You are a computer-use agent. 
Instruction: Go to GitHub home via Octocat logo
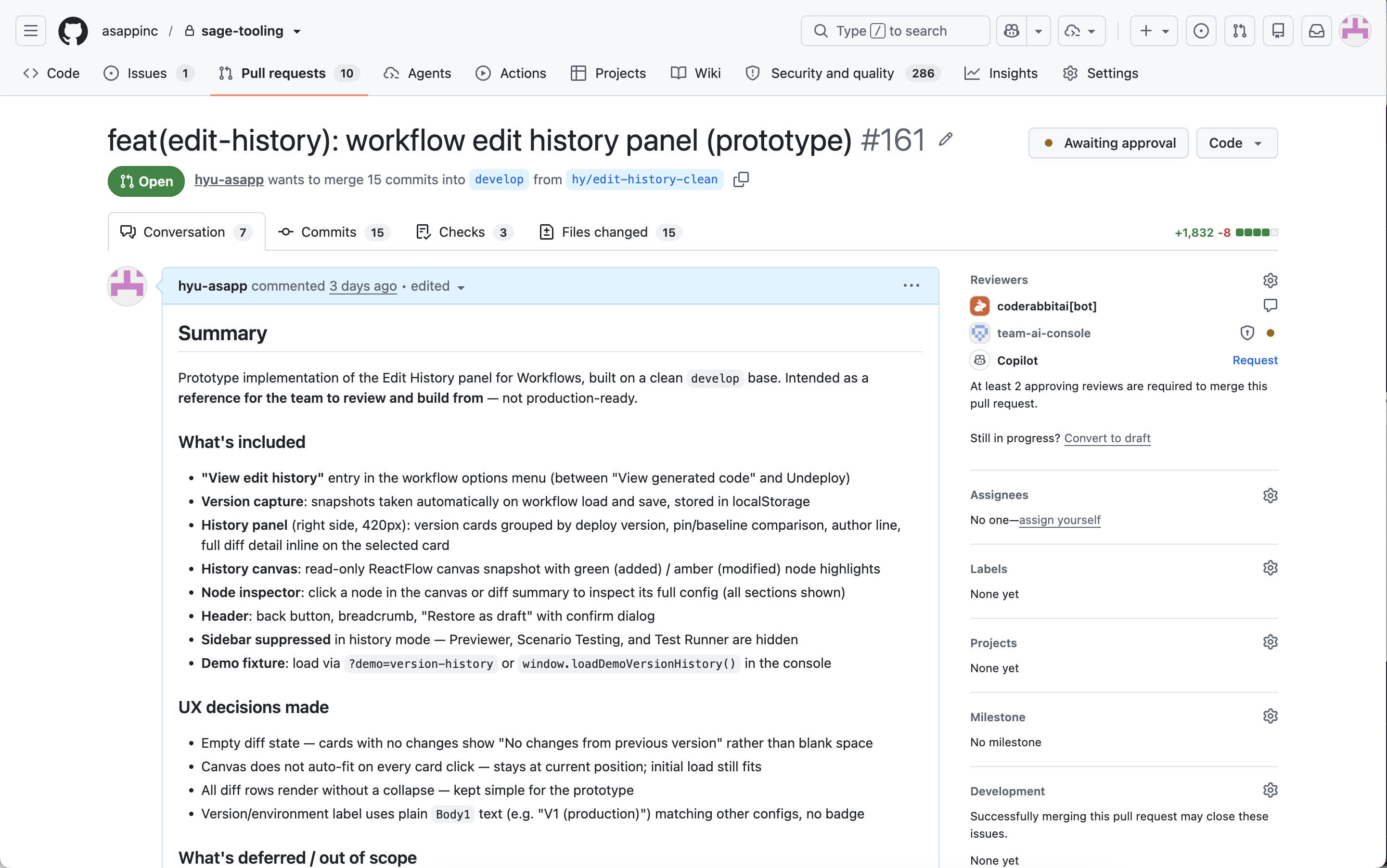click(73, 31)
